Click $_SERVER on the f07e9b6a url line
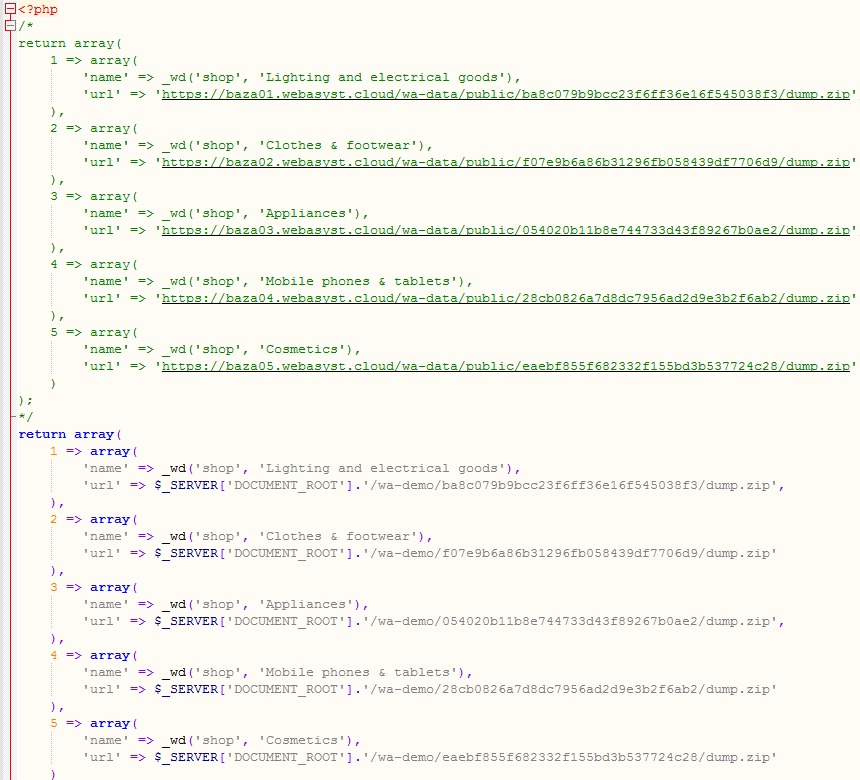860x780 pixels. [x=186, y=553]
